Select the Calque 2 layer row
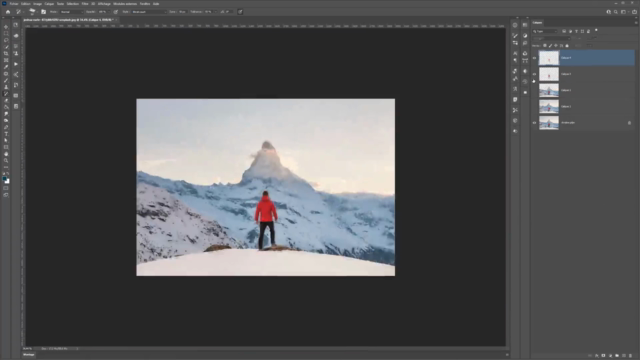Image resolution: width=640 pixels, height=360 pixels. coord(587,90)
